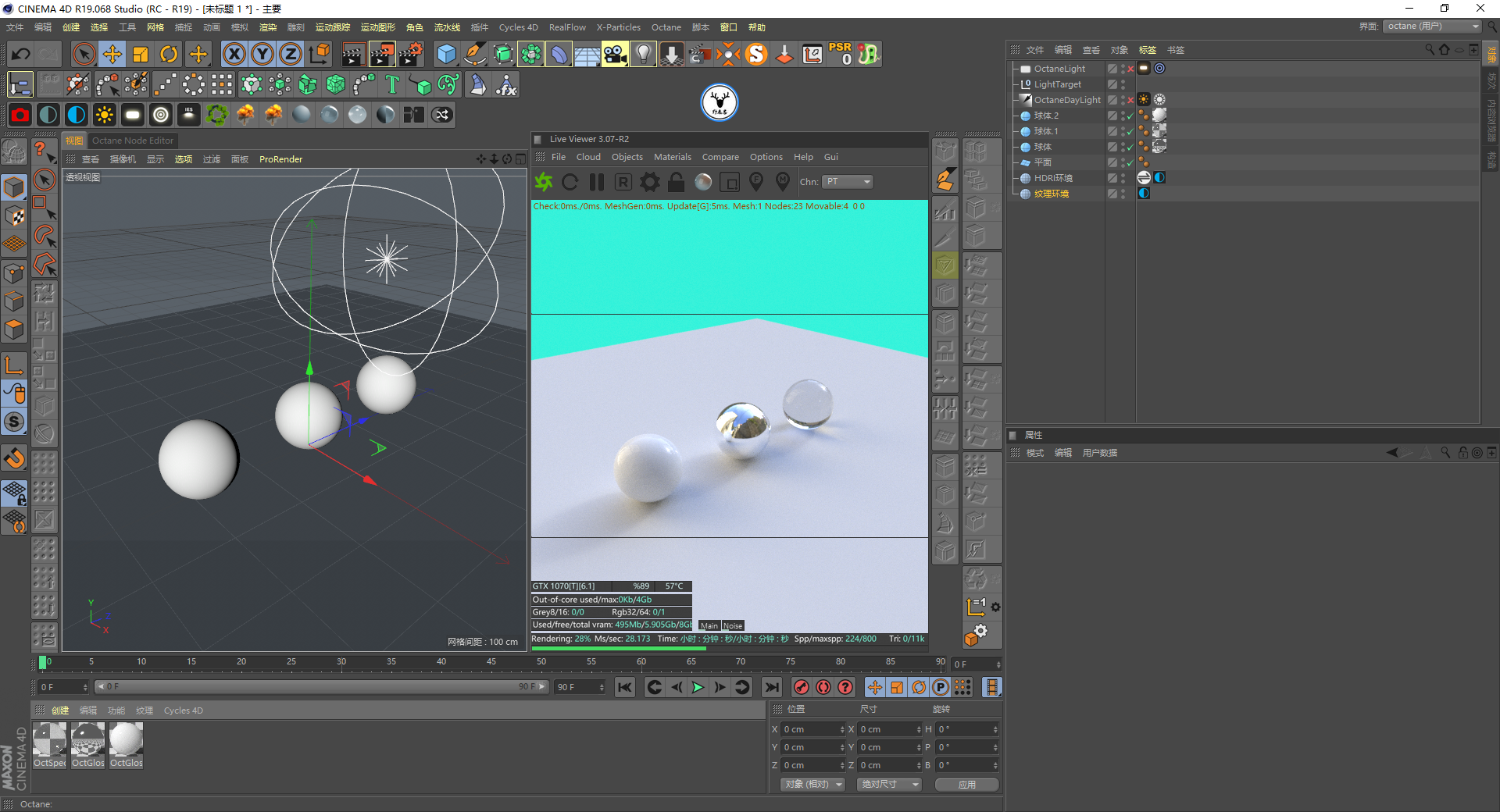1500x812 pixels.
Task: Click the render region icon in Live Viewer
Action: pos(730,182)
